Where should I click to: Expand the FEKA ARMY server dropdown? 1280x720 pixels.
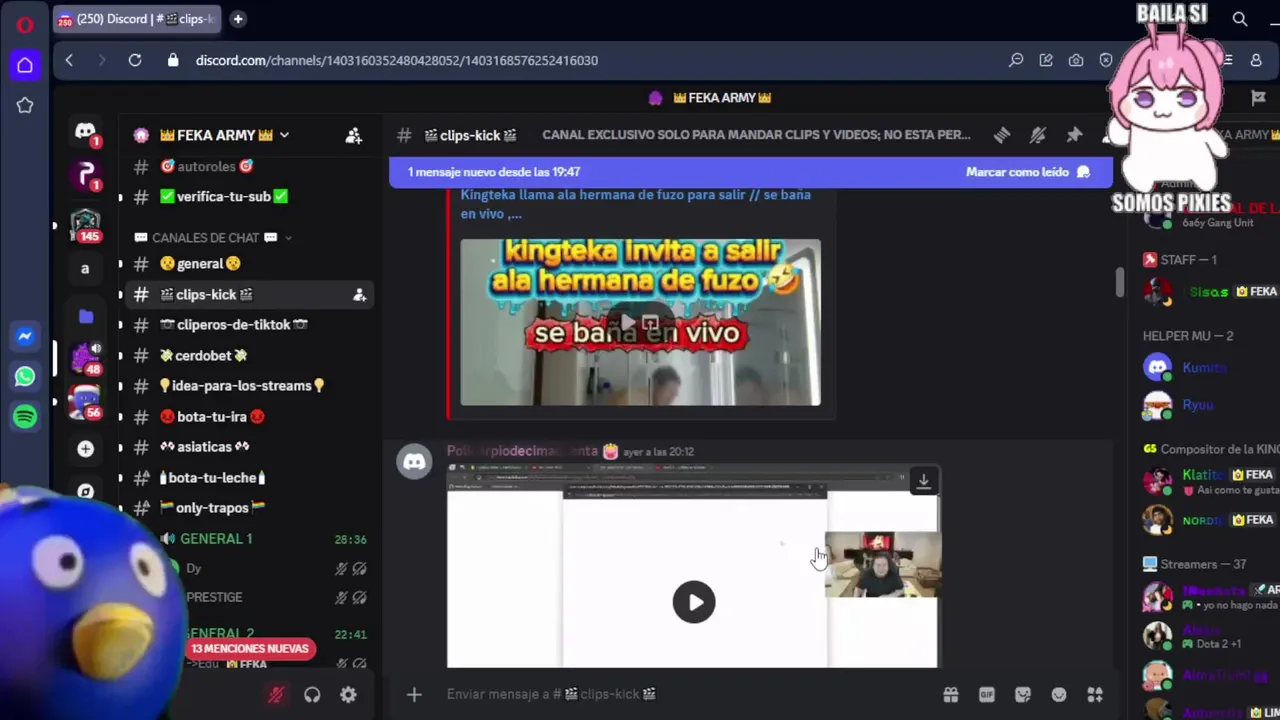tap(284, 135)
